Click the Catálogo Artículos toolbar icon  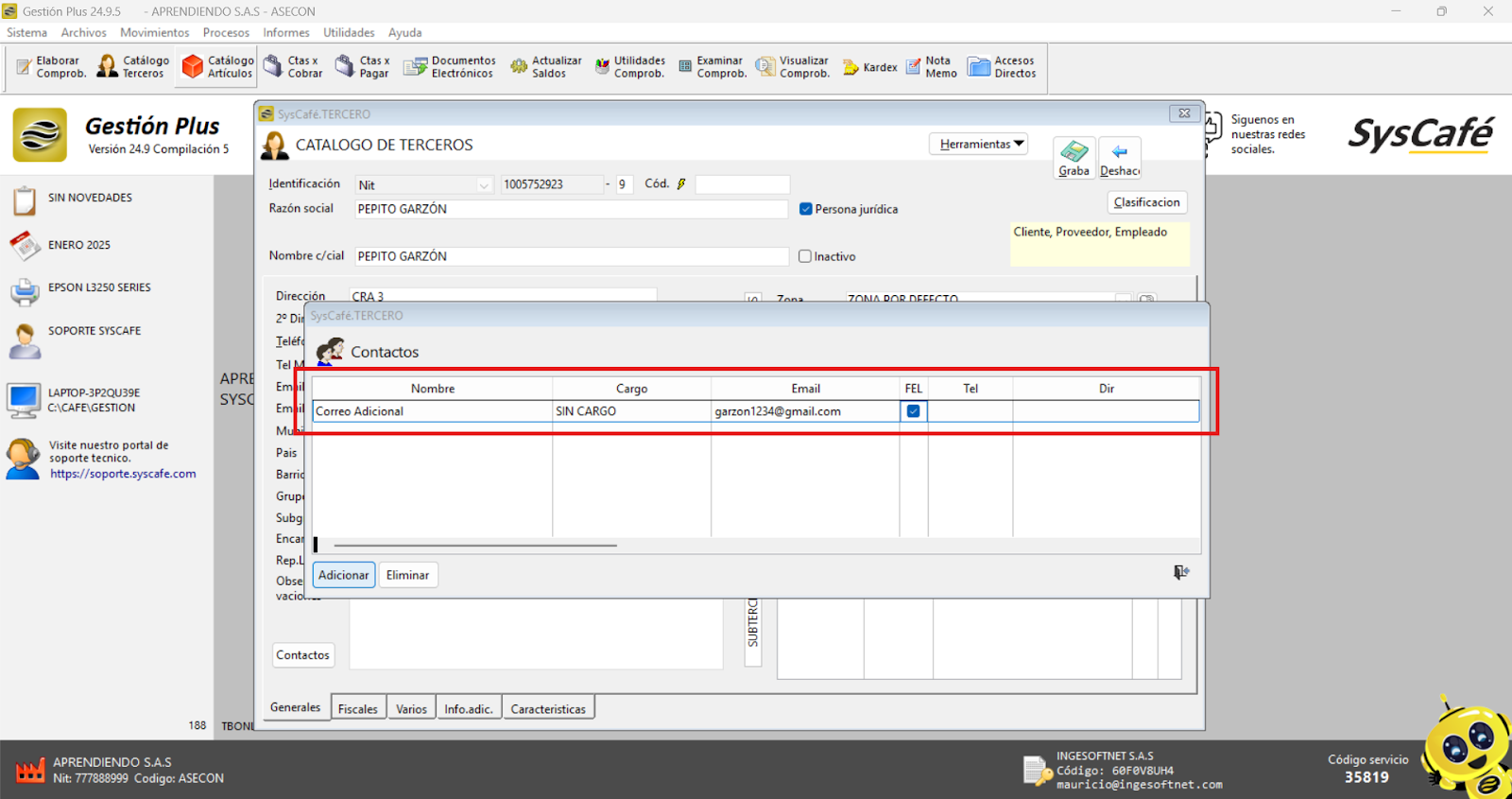[x=218, y=67]
